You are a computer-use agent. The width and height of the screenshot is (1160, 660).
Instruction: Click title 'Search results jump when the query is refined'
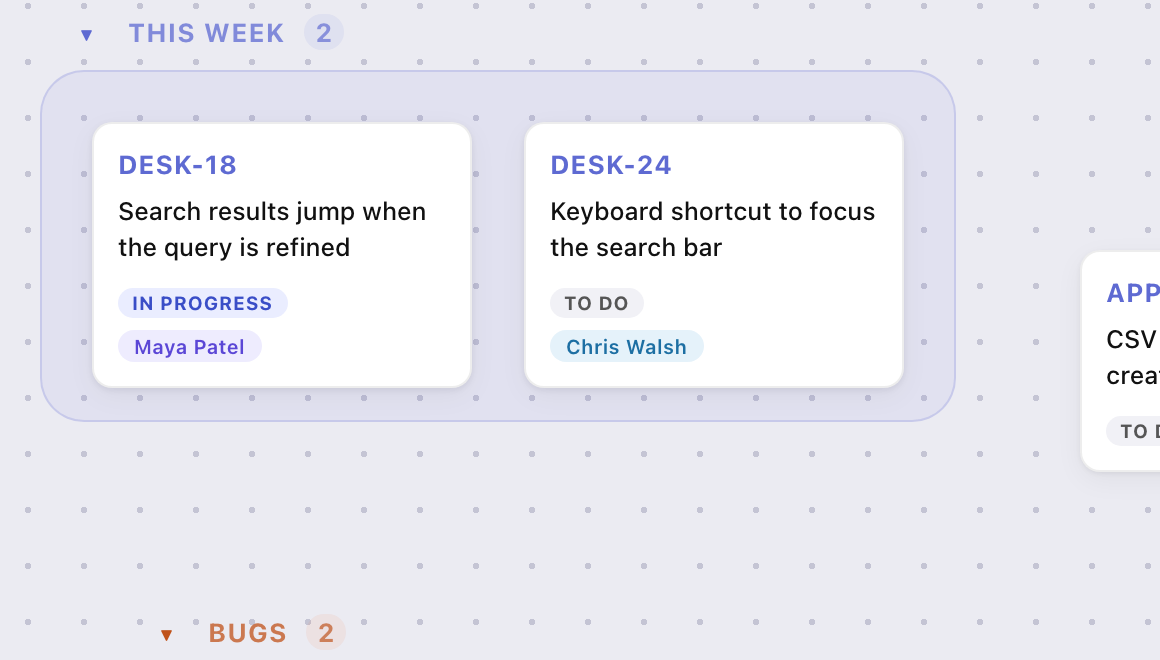tap(272, 229)
